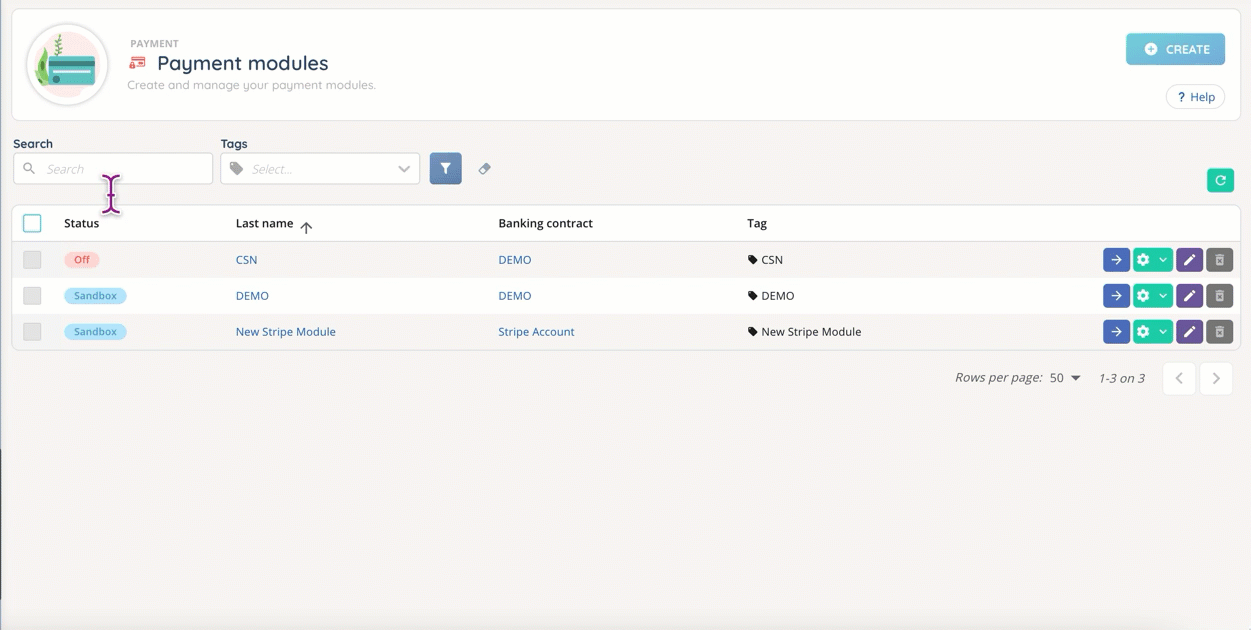Edit New Stripe Module using pencil icon
Screen dimensions: 1251x630
pyautogui.click(x=1189, y=332)
